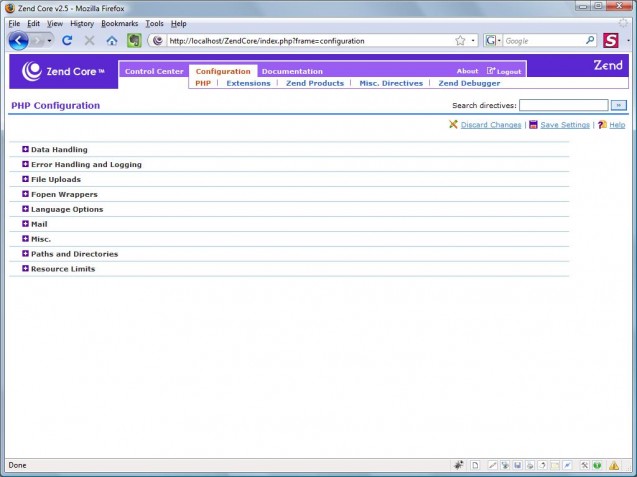Reload the page with the refresh icon

pyautogui.click(x=67, y=40)
